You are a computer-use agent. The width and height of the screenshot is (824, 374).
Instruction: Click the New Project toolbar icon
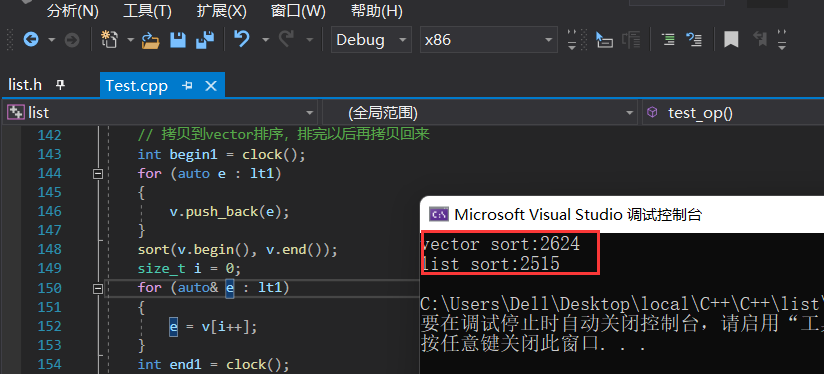[109, 39]
